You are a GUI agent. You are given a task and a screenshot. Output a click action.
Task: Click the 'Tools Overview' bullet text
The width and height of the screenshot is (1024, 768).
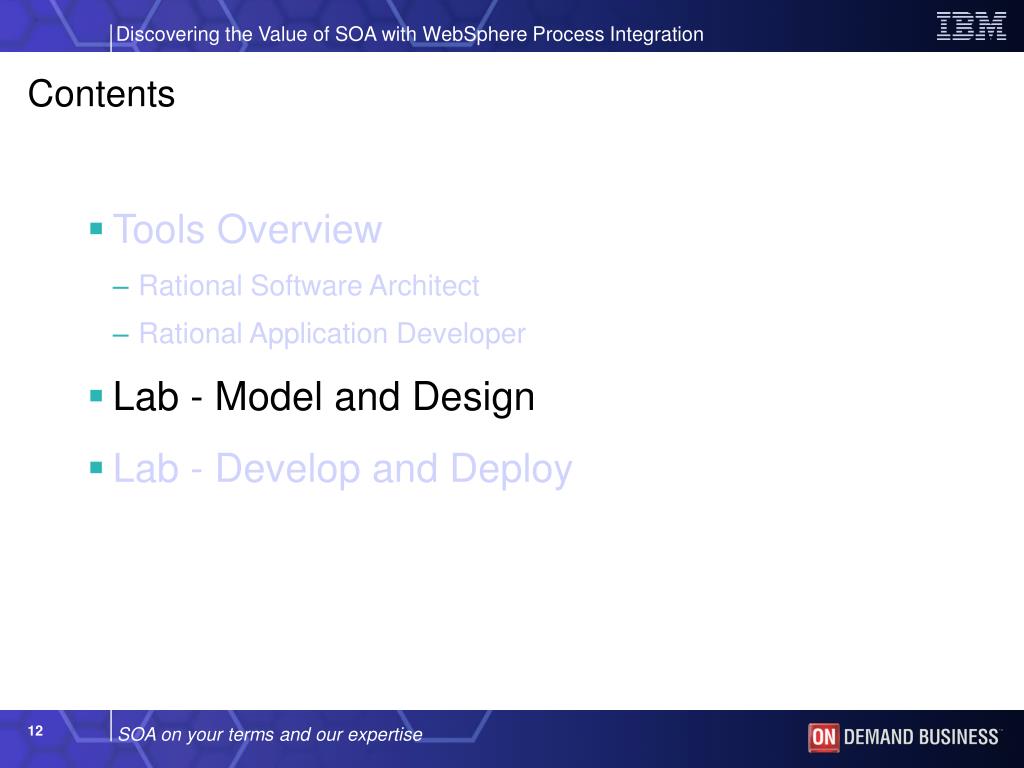[x=248, y=229]
